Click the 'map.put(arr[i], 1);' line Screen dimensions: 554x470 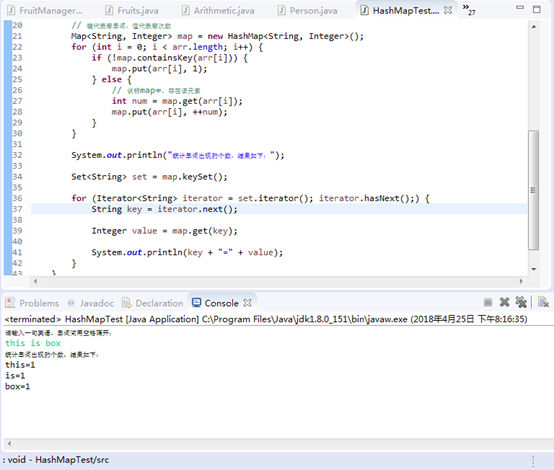tap(159, 69)
